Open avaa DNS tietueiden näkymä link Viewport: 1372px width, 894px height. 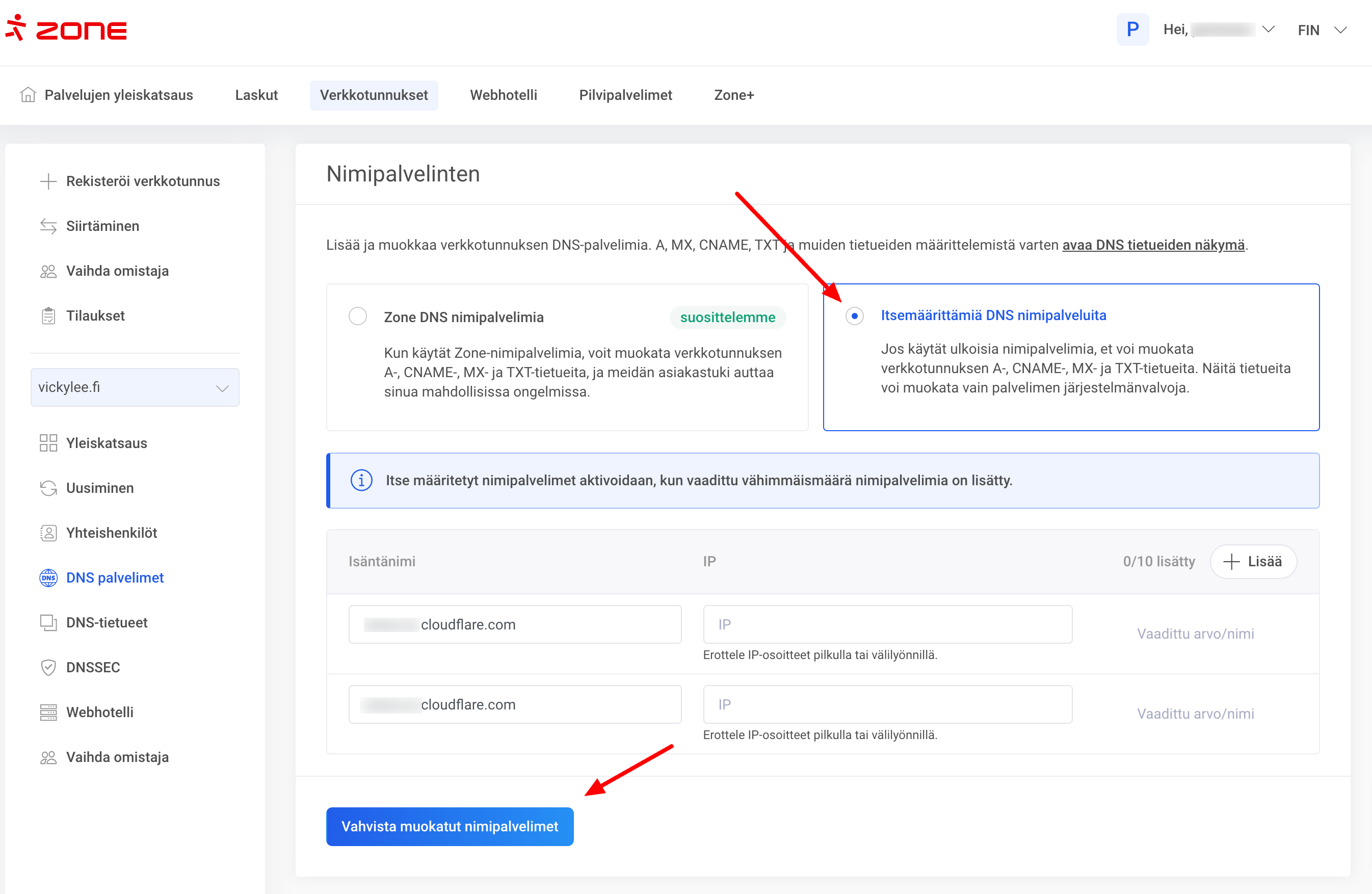coord(1153,245)
